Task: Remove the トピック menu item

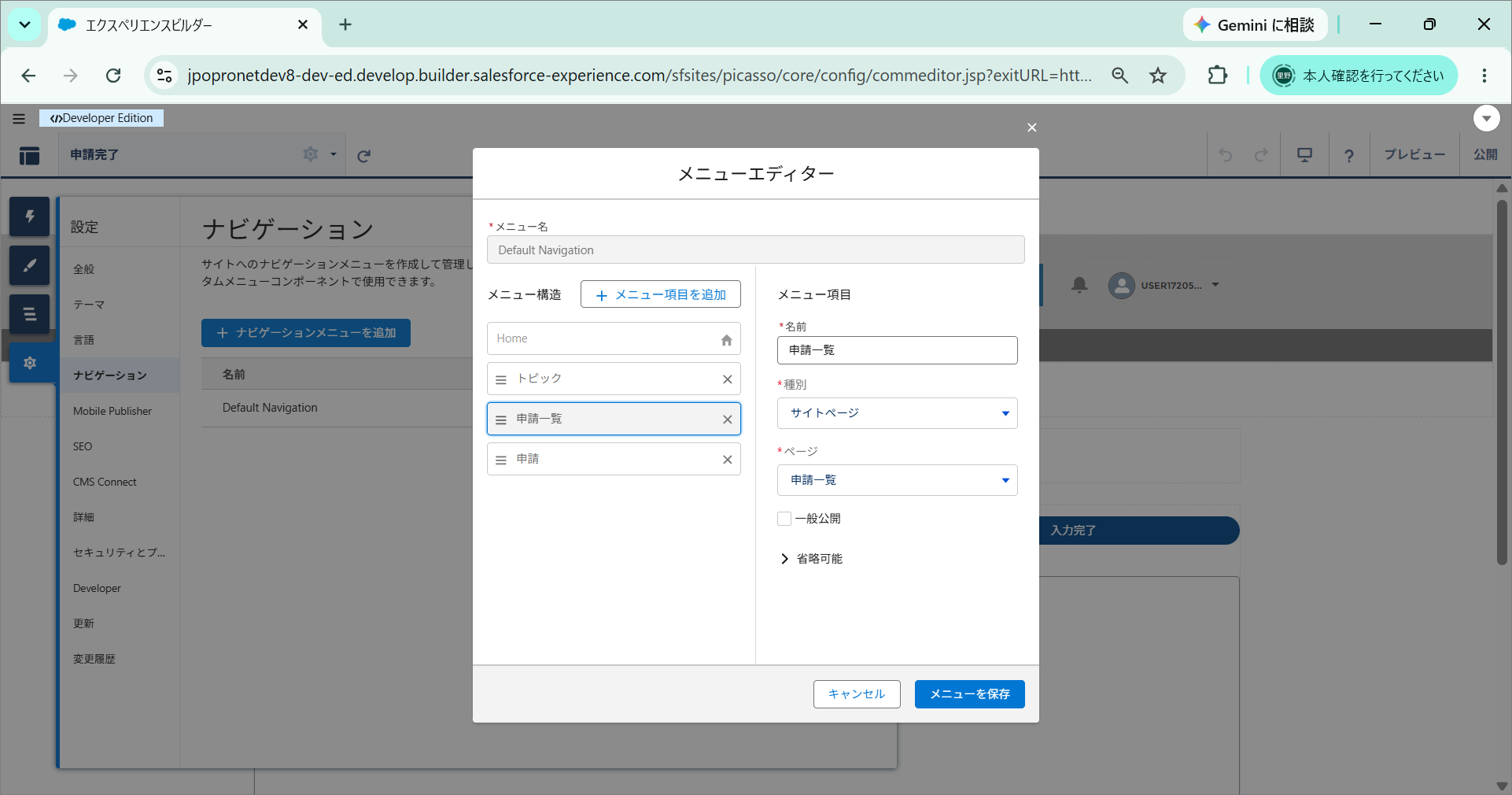Action: (727, 379)
